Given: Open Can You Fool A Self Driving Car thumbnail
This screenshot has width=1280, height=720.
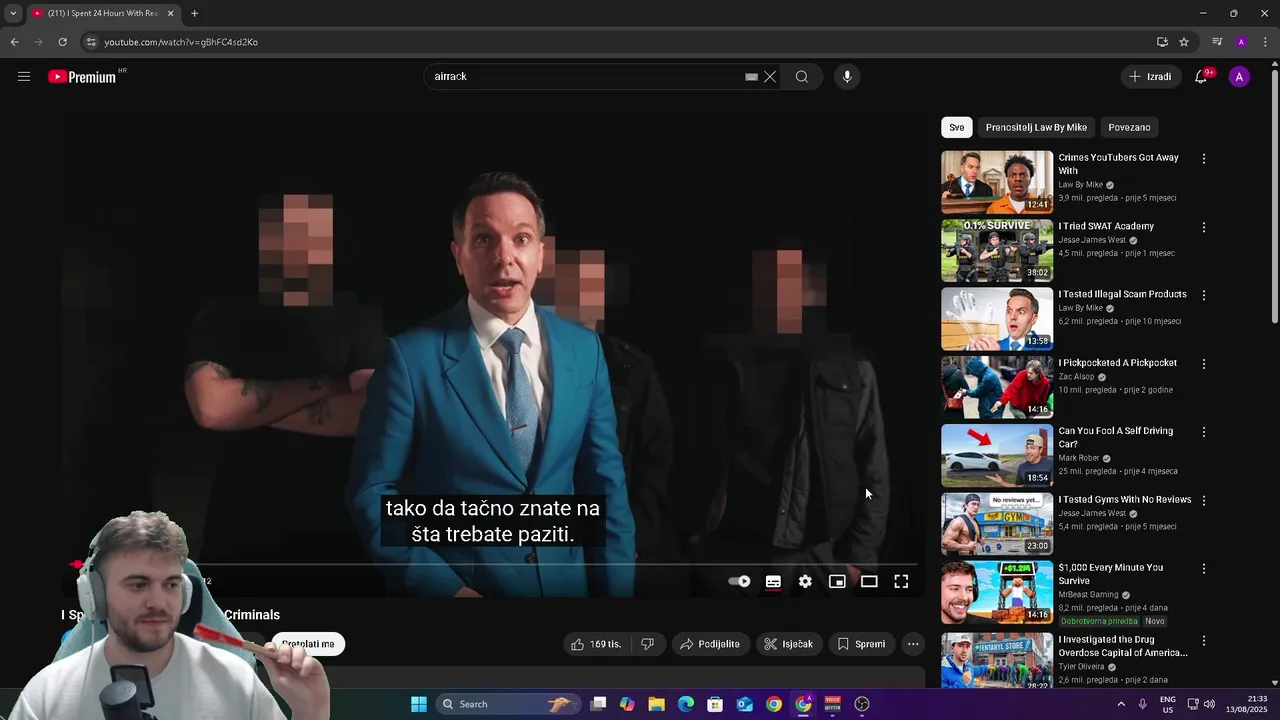Looking at the screenshot, I should (997, 456).
